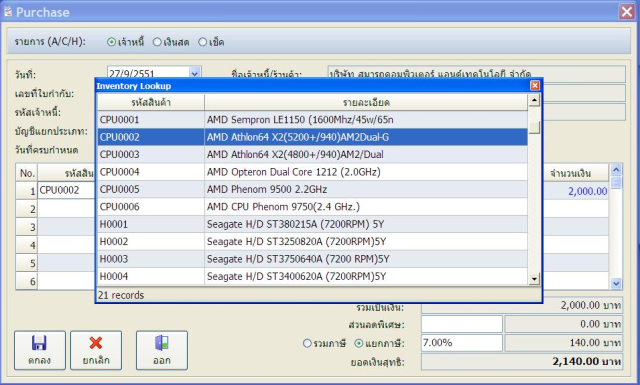640x385 pixels.
Task: Click AMD Athlon64 X2(5200+/940) description
Action: pos(298,137)
